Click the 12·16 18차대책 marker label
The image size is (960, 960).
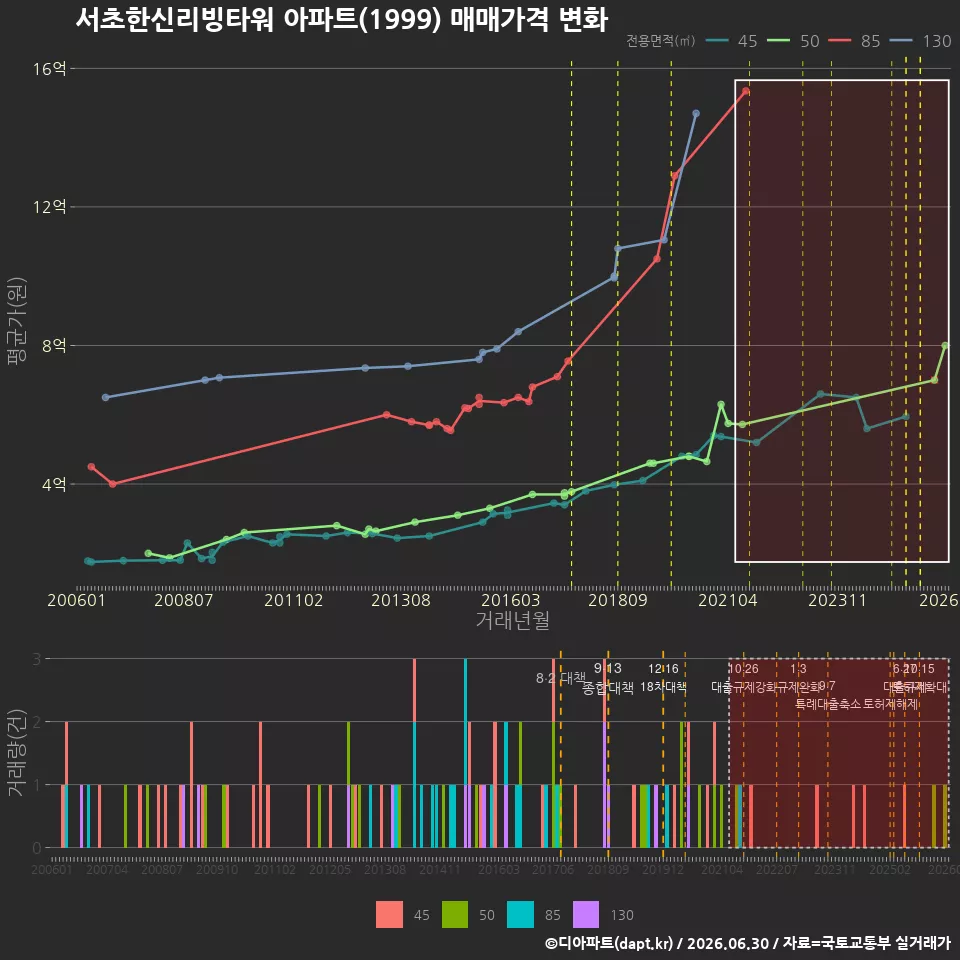coord(663,678)
